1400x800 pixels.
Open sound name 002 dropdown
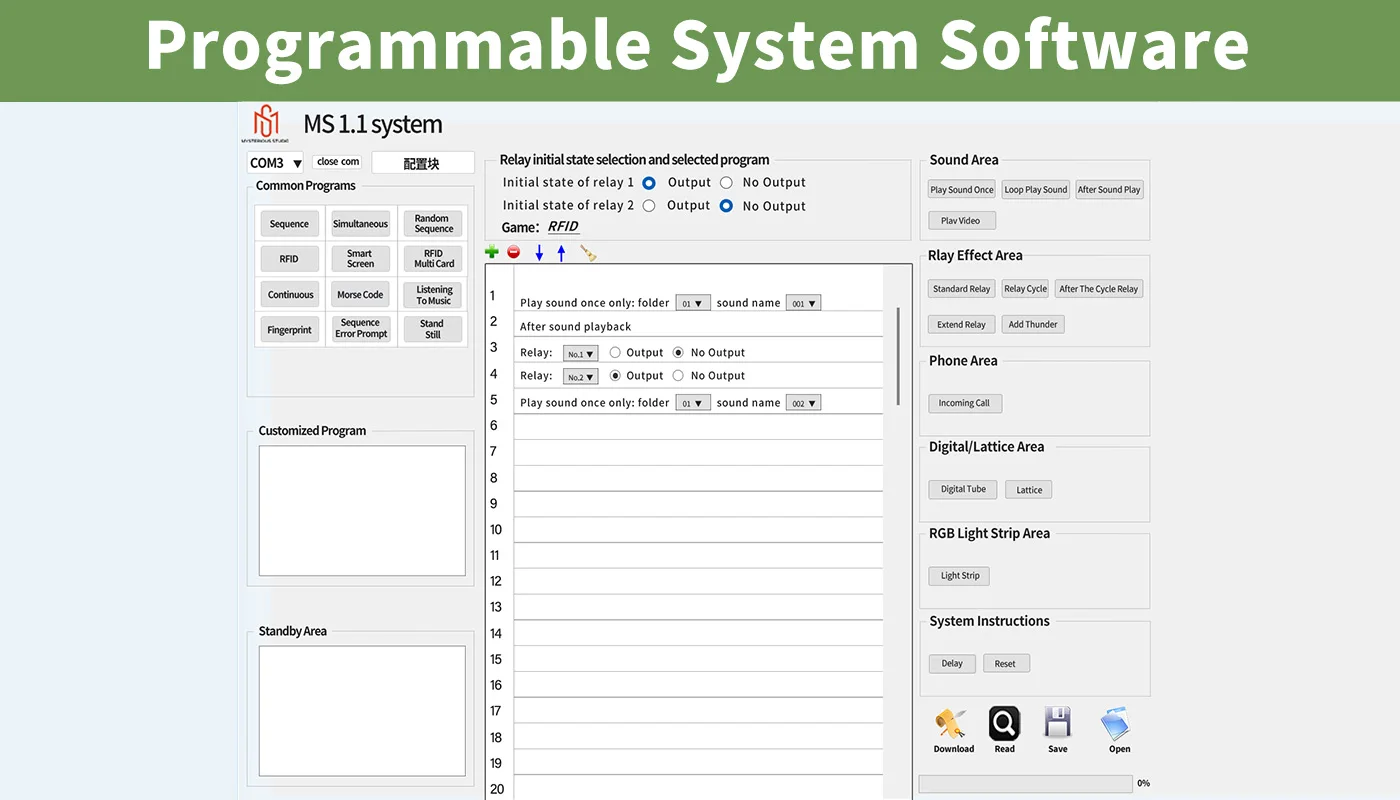tap(803, 403)
